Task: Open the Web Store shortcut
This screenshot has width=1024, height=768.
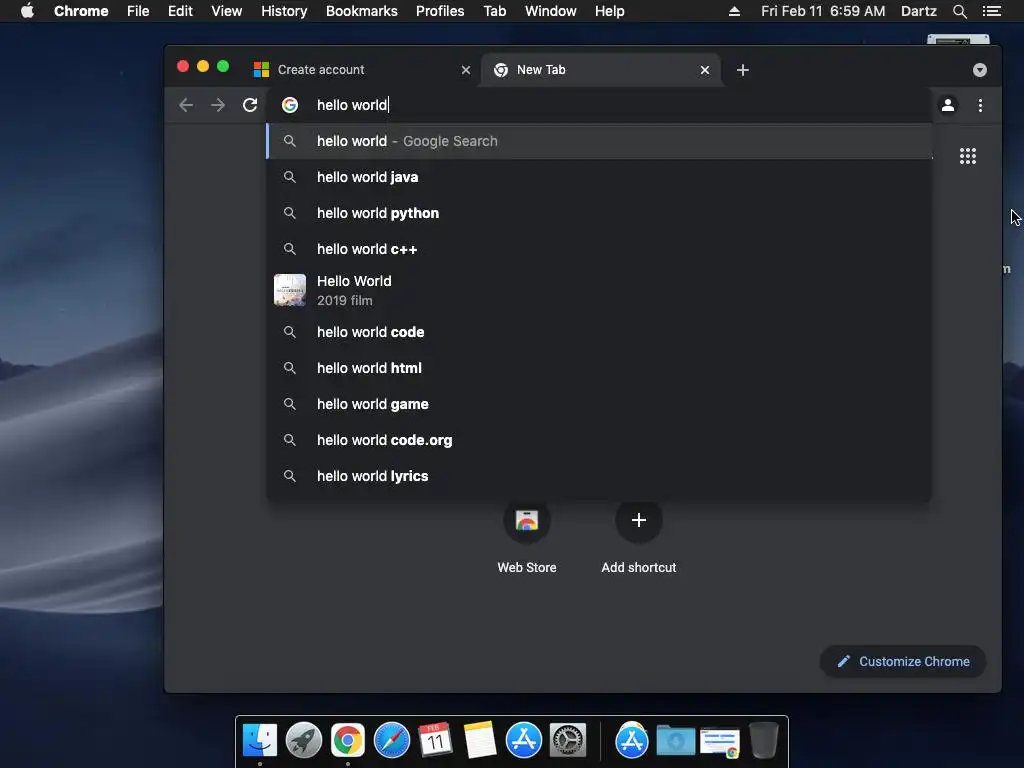Action: 526,537
